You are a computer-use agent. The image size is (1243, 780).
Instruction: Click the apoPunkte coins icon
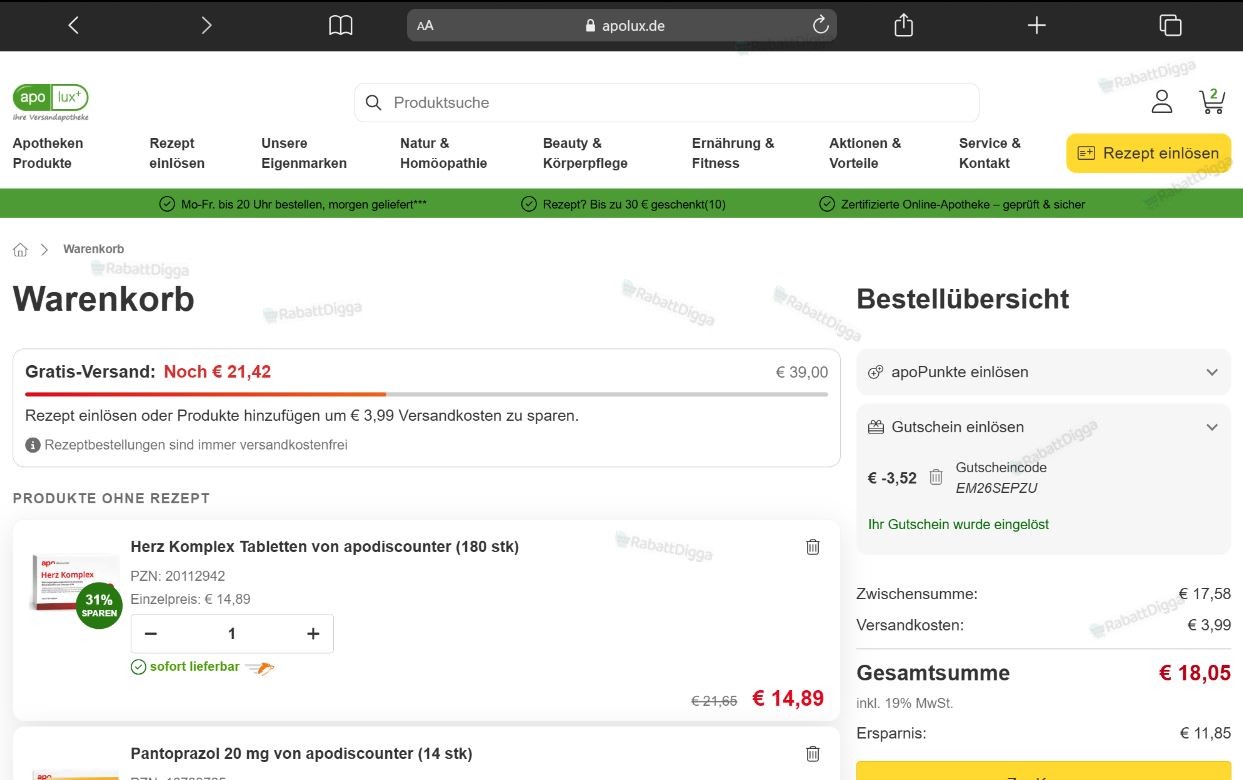tap(876, 372)
